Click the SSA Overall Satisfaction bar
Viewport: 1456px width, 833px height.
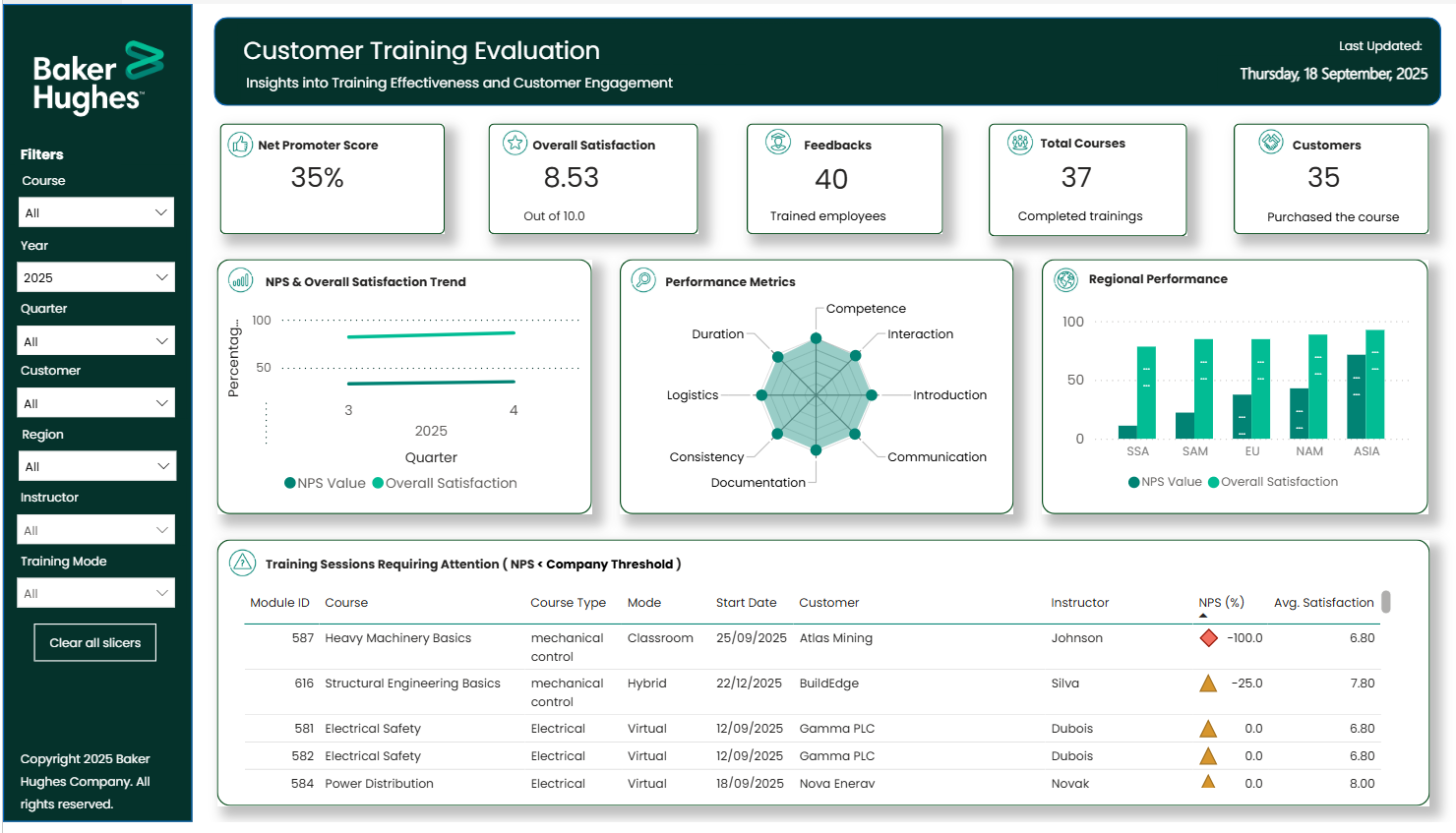pyautogui.click(x=1146, y=392)
